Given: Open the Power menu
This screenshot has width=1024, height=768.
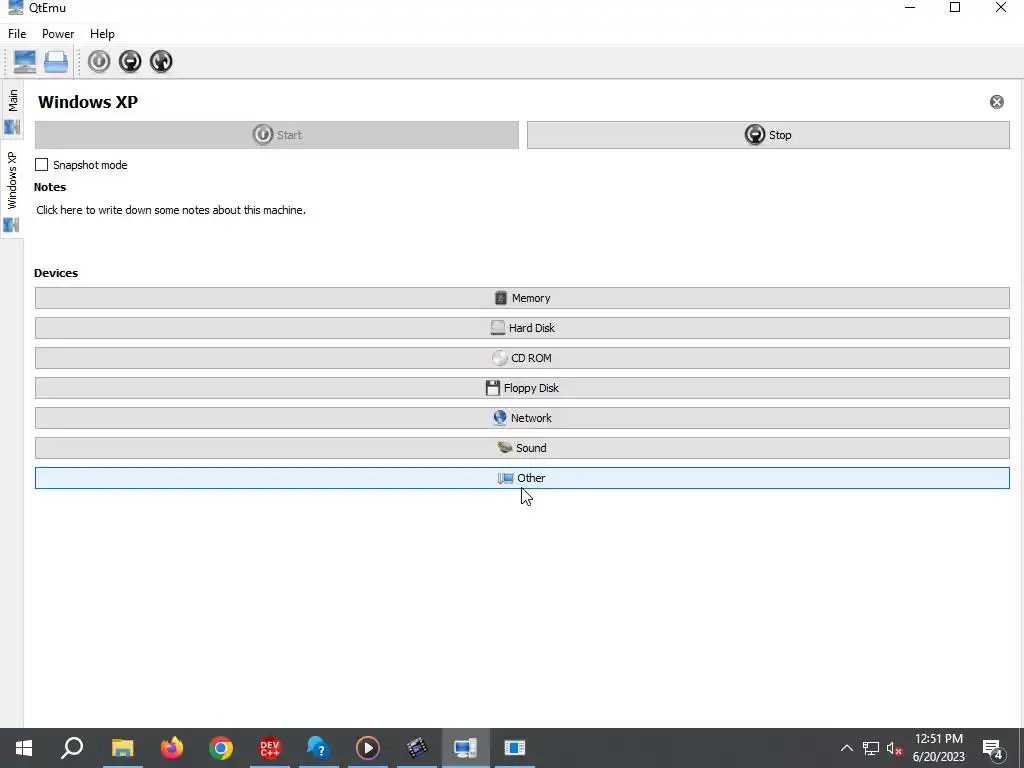Looking at the screenshot, I should coord(58,34).
